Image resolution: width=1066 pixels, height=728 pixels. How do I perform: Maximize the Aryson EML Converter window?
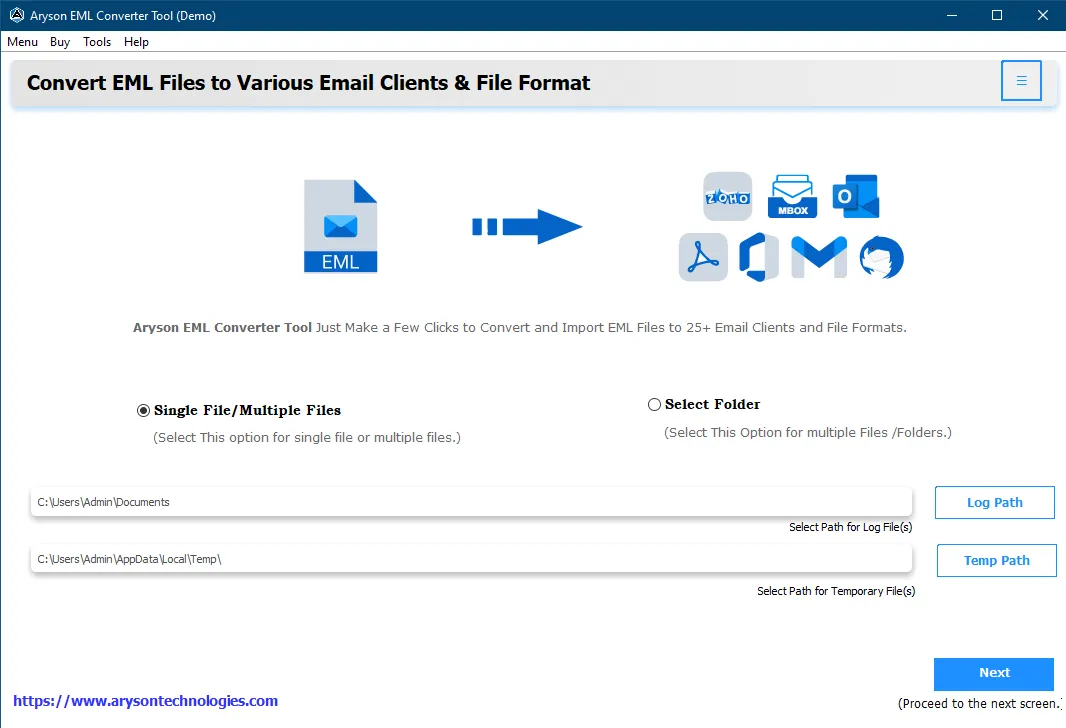pos(997,15)
